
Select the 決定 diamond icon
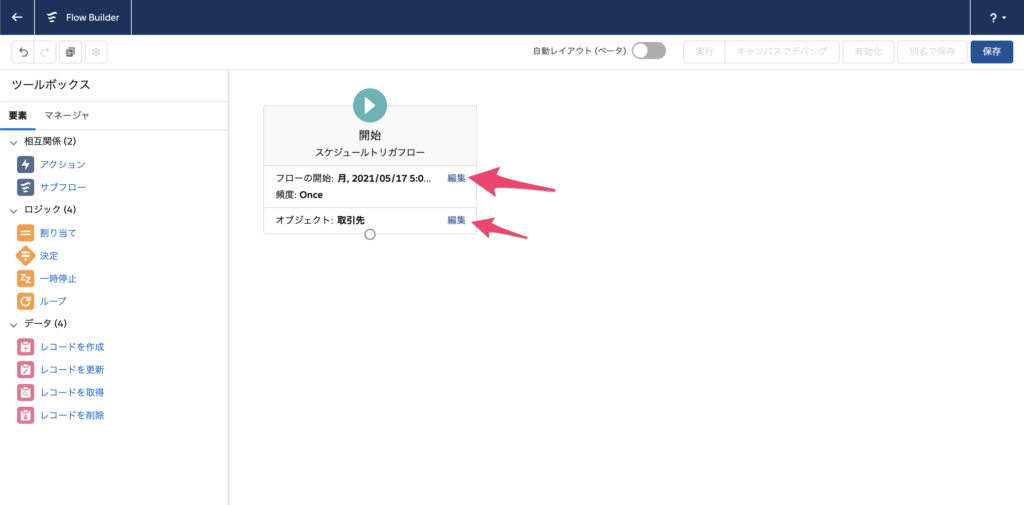[25, 255]
